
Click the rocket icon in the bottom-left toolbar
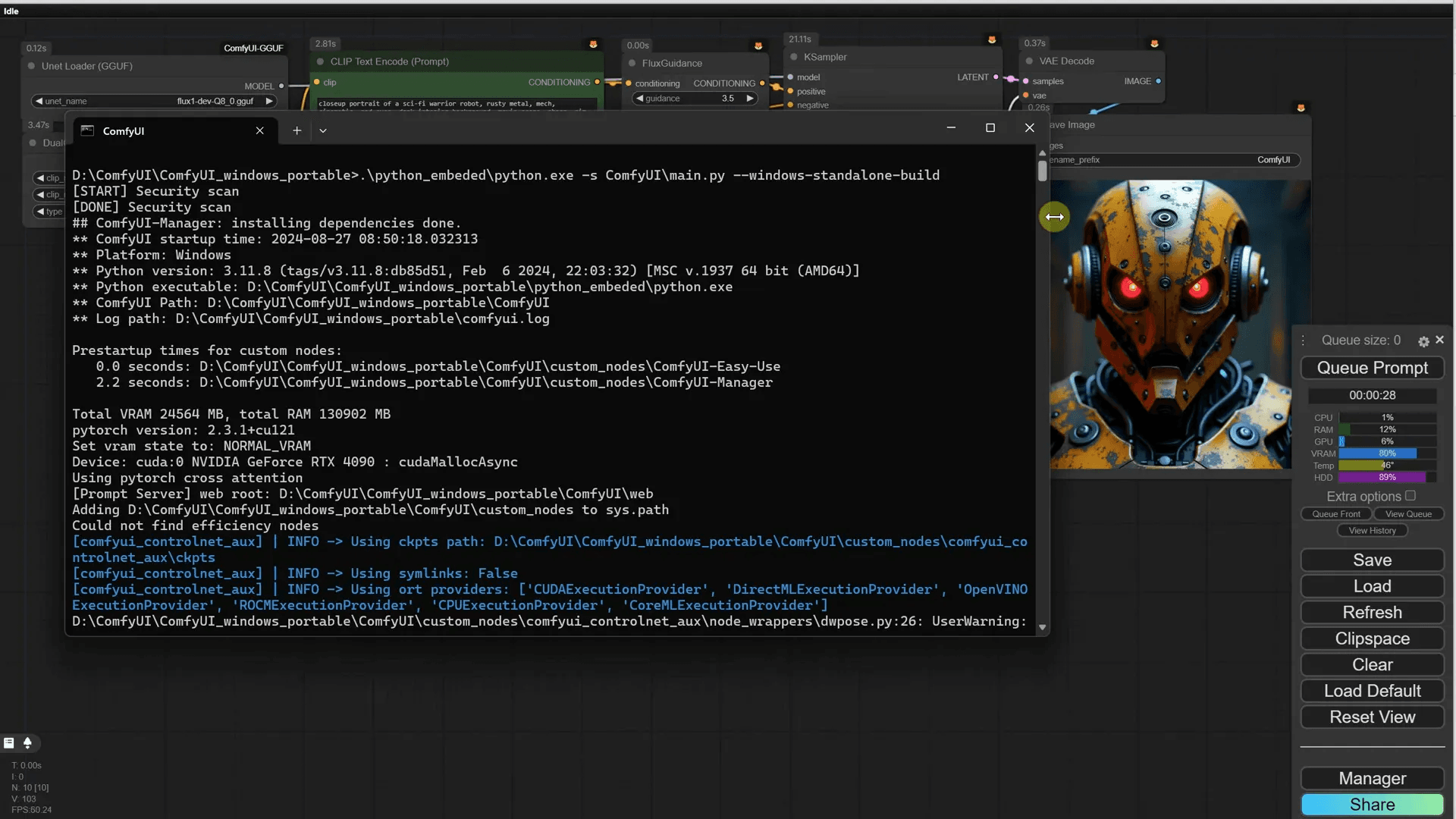point(29,743)
